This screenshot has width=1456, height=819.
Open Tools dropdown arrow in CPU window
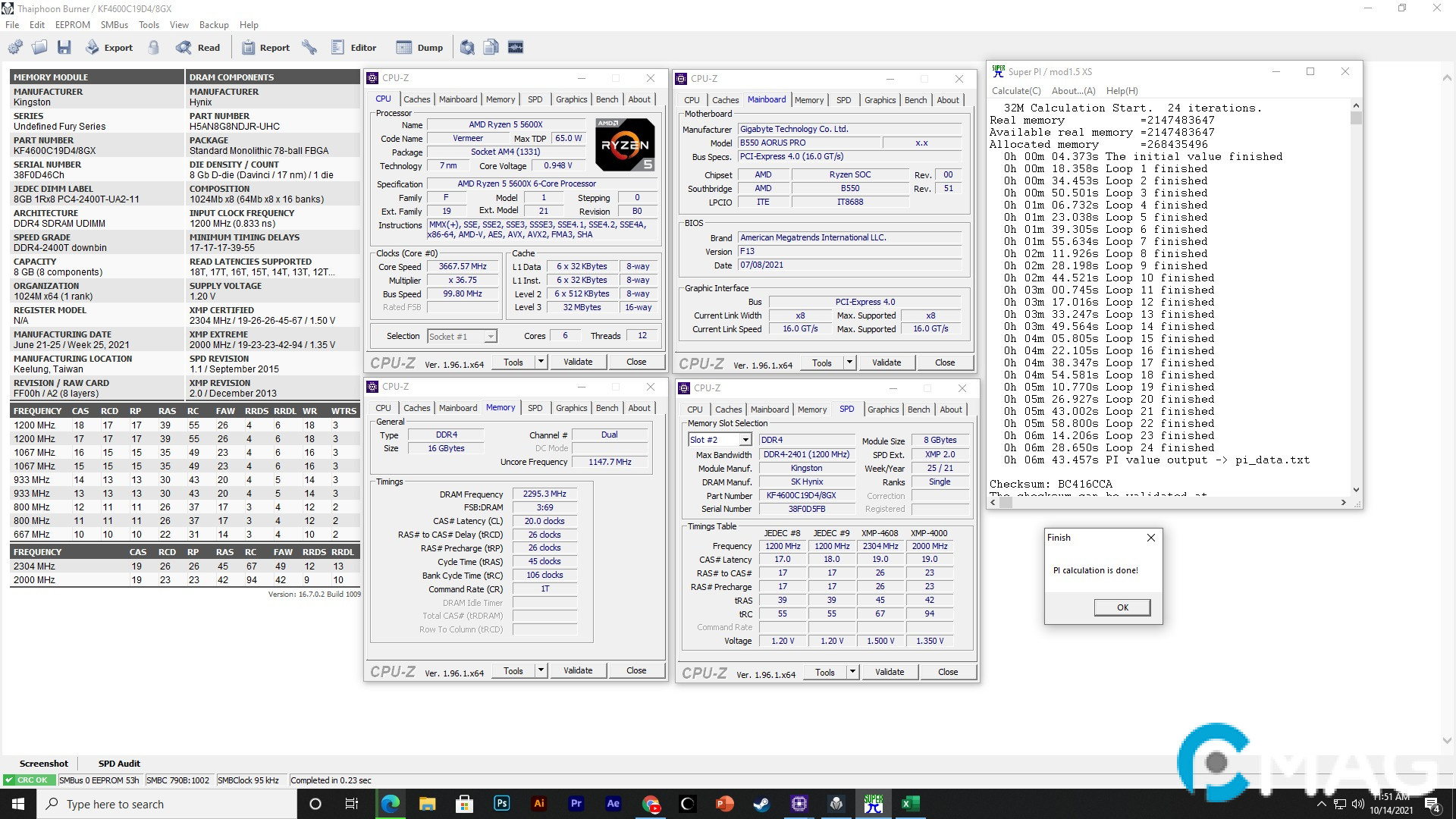coord(541,362)
